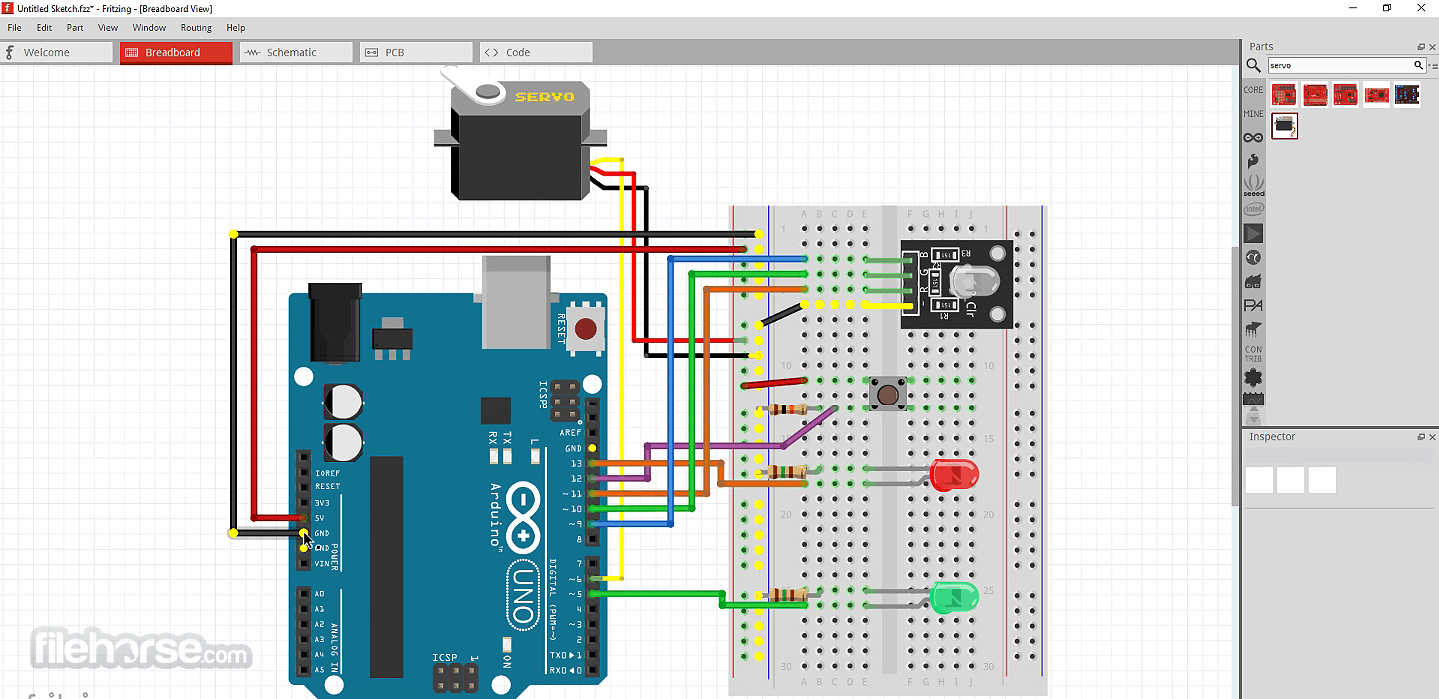Select the PA parts bin icon
The image size is (1439, 699).
point(1253,305)
